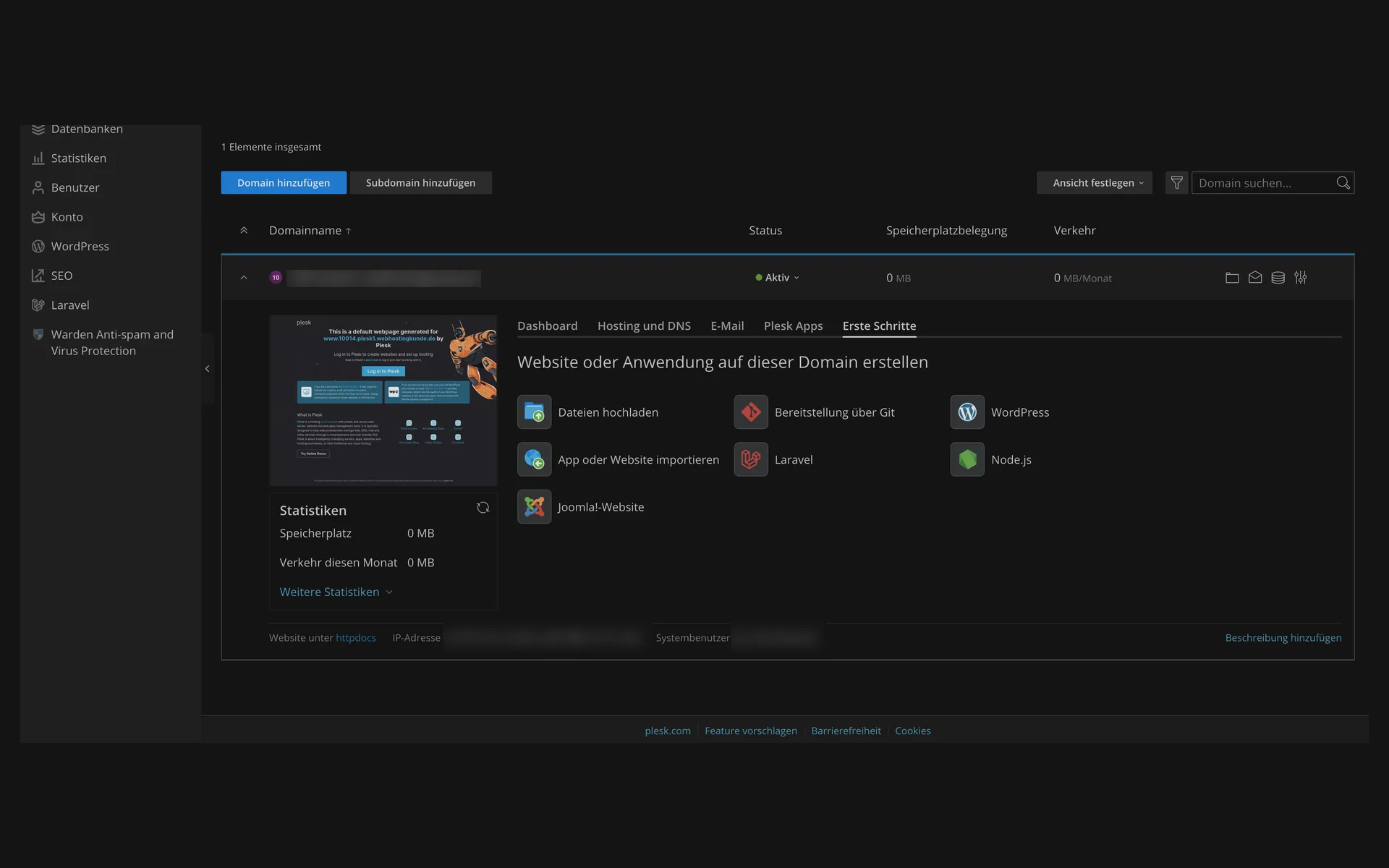
Task: Click the Bereitstellung über Git icon
Action: (x=751, y=412)
